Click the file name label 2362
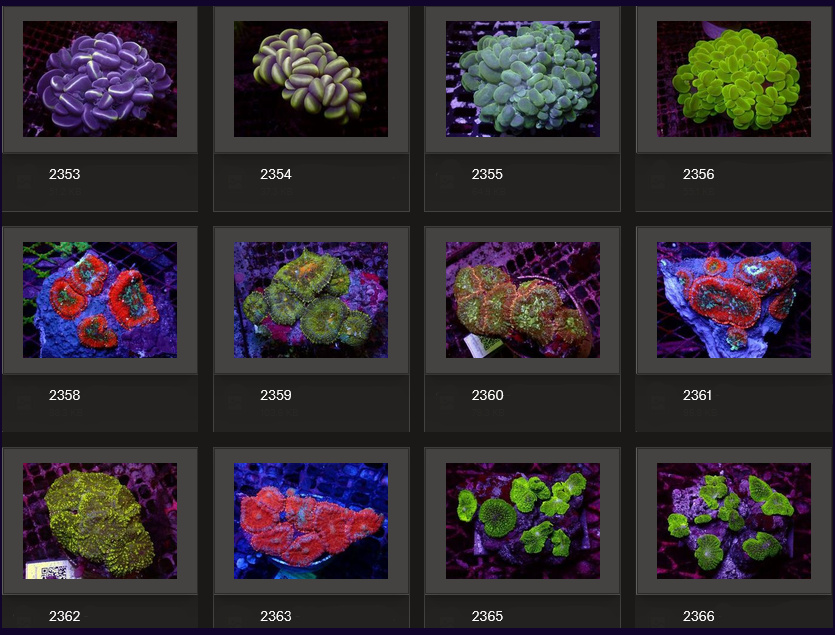 [64, 616]
